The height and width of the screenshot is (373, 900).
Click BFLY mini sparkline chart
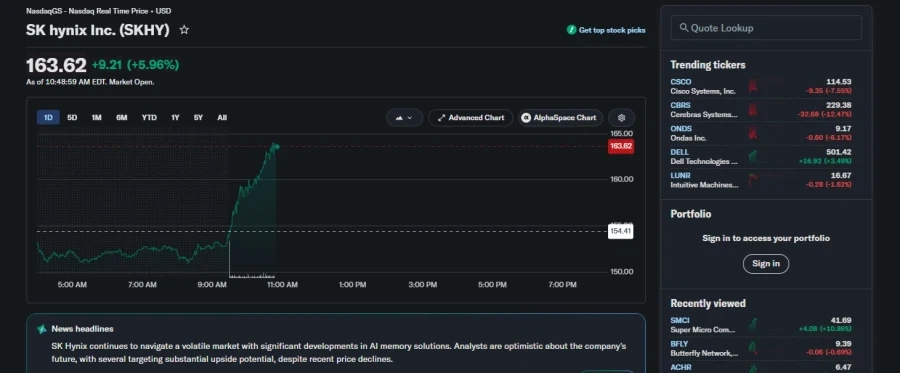pos(753,348)
